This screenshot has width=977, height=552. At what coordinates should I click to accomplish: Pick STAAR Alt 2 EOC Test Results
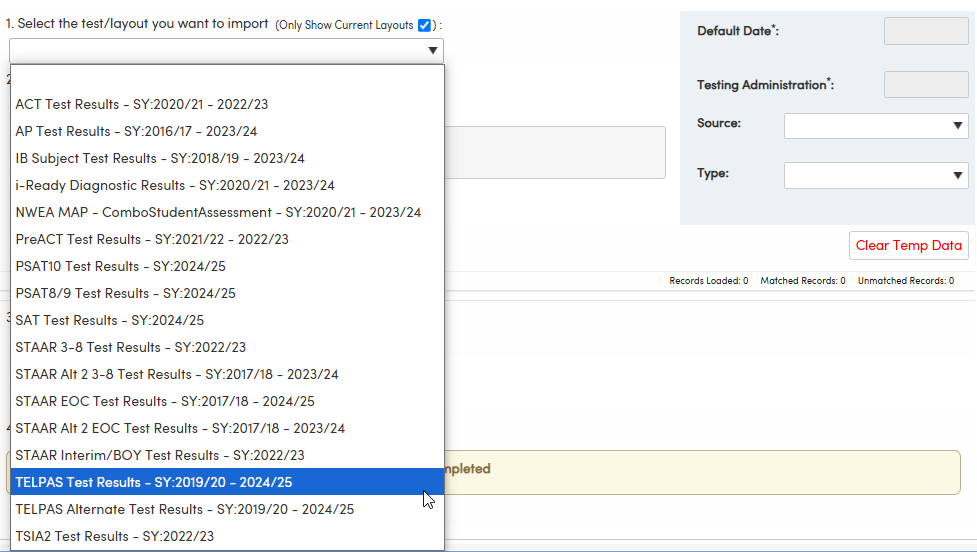tap(227, 428)
